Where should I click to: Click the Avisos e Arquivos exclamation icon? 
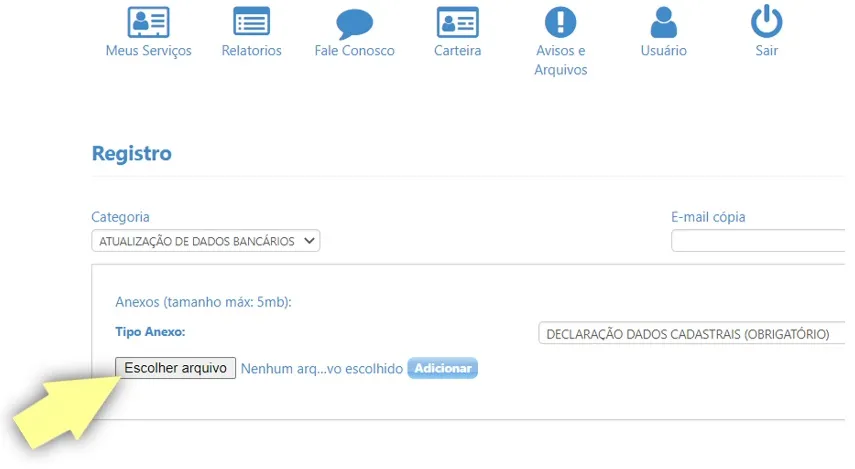click(x=560, y=22)
